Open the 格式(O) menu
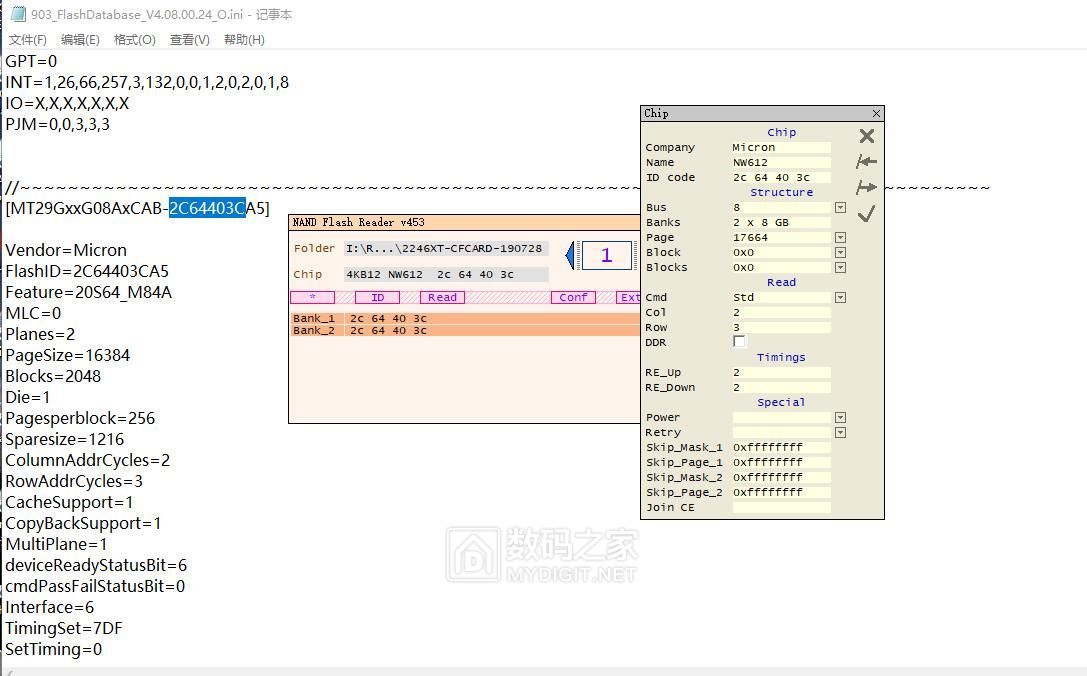 (x=134, y=40)
